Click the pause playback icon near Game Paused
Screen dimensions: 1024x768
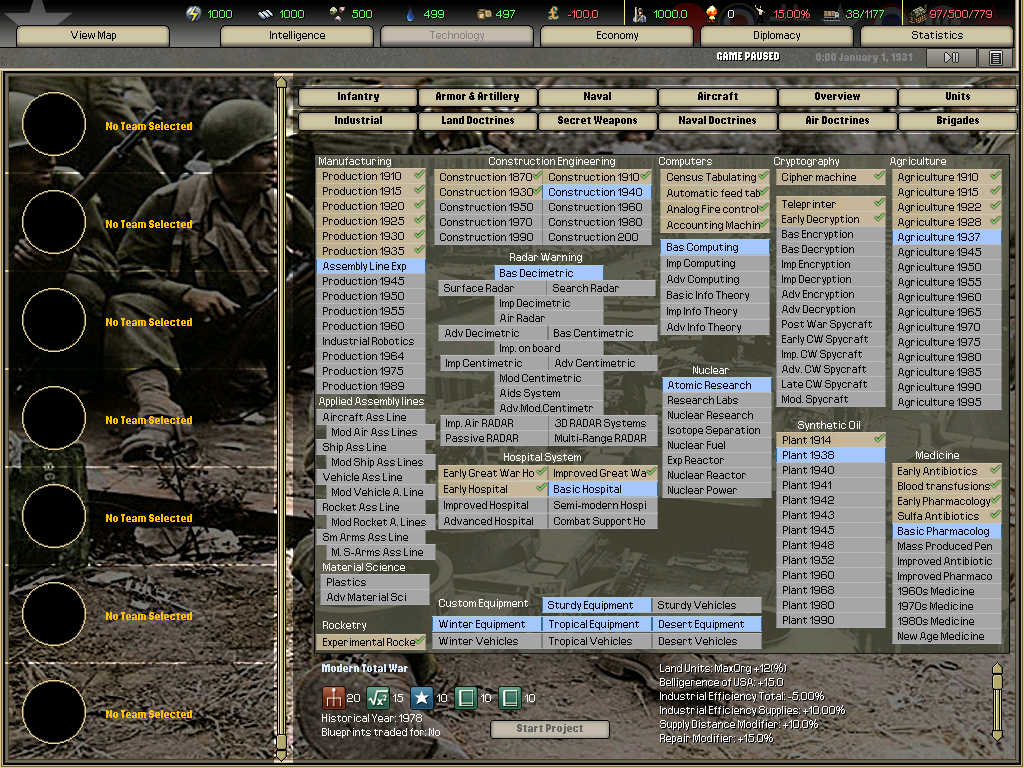click(x=951, y=57)
